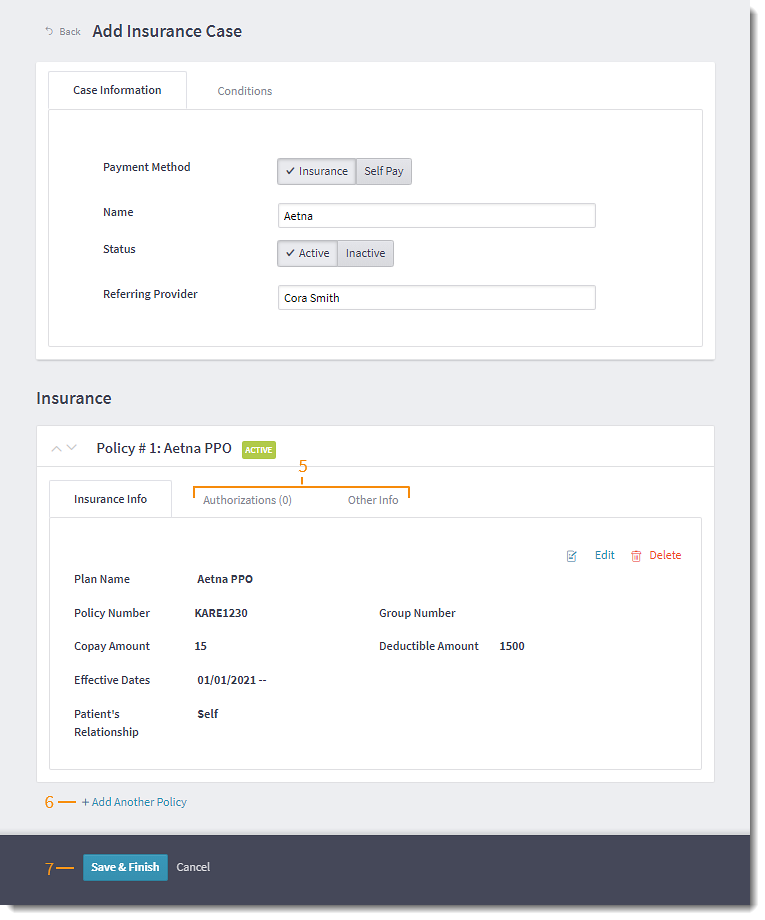
Task: Click the Self relationship value
Action: click(208, 715)
